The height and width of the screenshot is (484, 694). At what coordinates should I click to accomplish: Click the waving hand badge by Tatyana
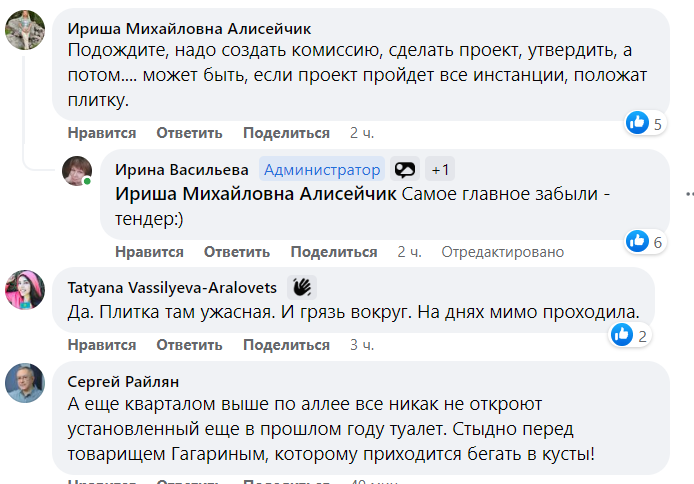click(302, 287)
